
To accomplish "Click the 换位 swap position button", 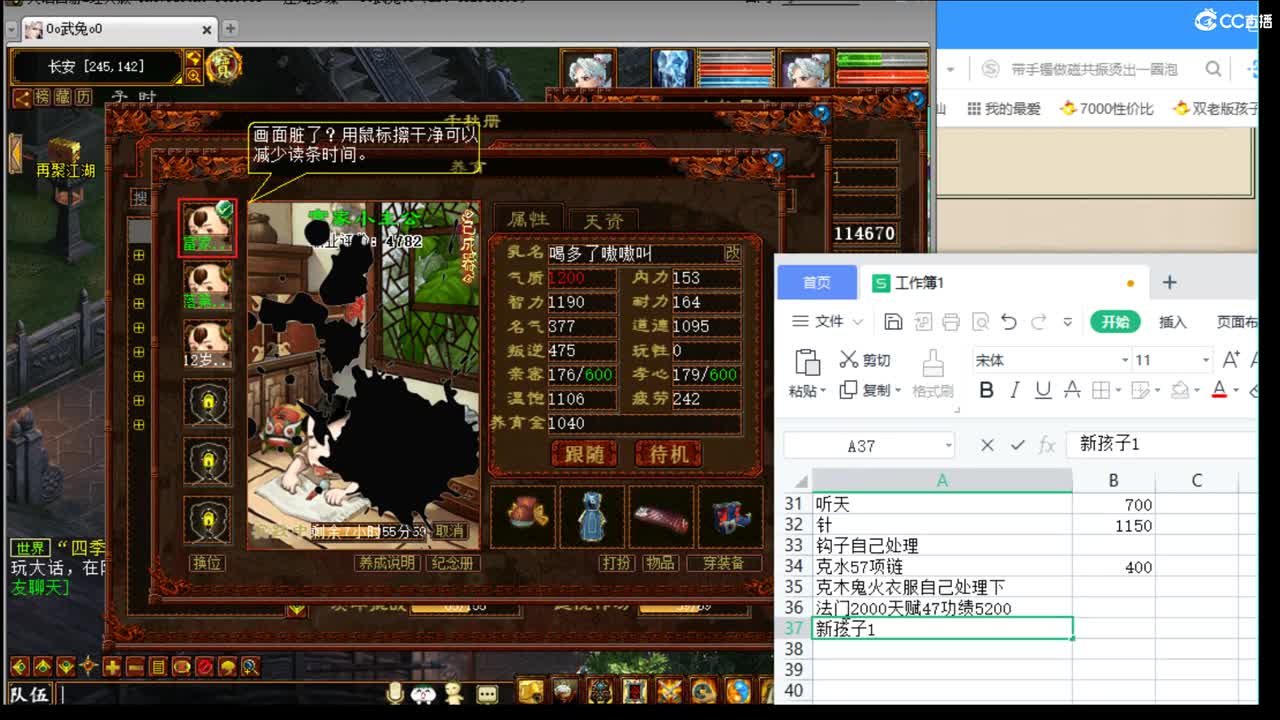I will point(207,563).
